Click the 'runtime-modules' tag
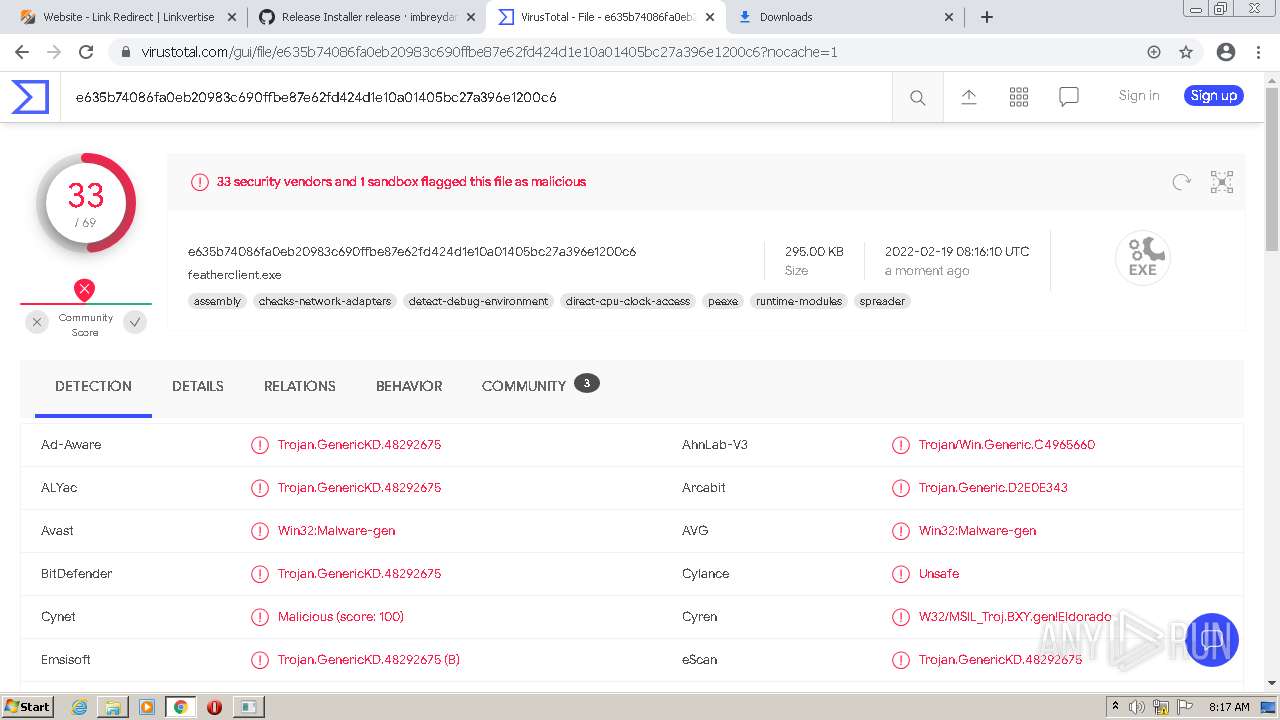 (x=799, y=301)
